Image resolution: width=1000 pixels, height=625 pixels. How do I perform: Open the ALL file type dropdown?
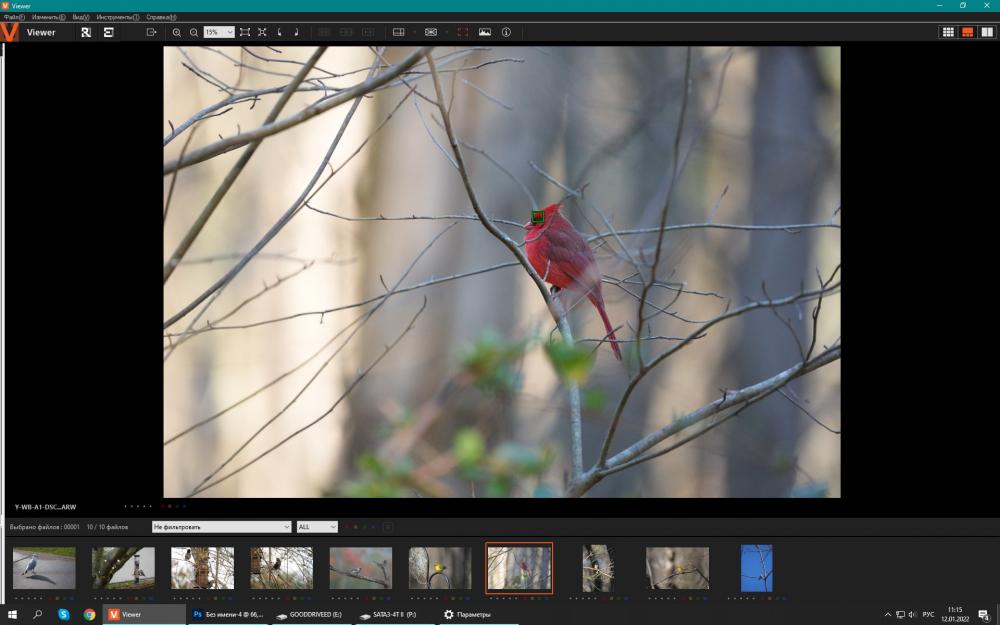pos(317,527)
